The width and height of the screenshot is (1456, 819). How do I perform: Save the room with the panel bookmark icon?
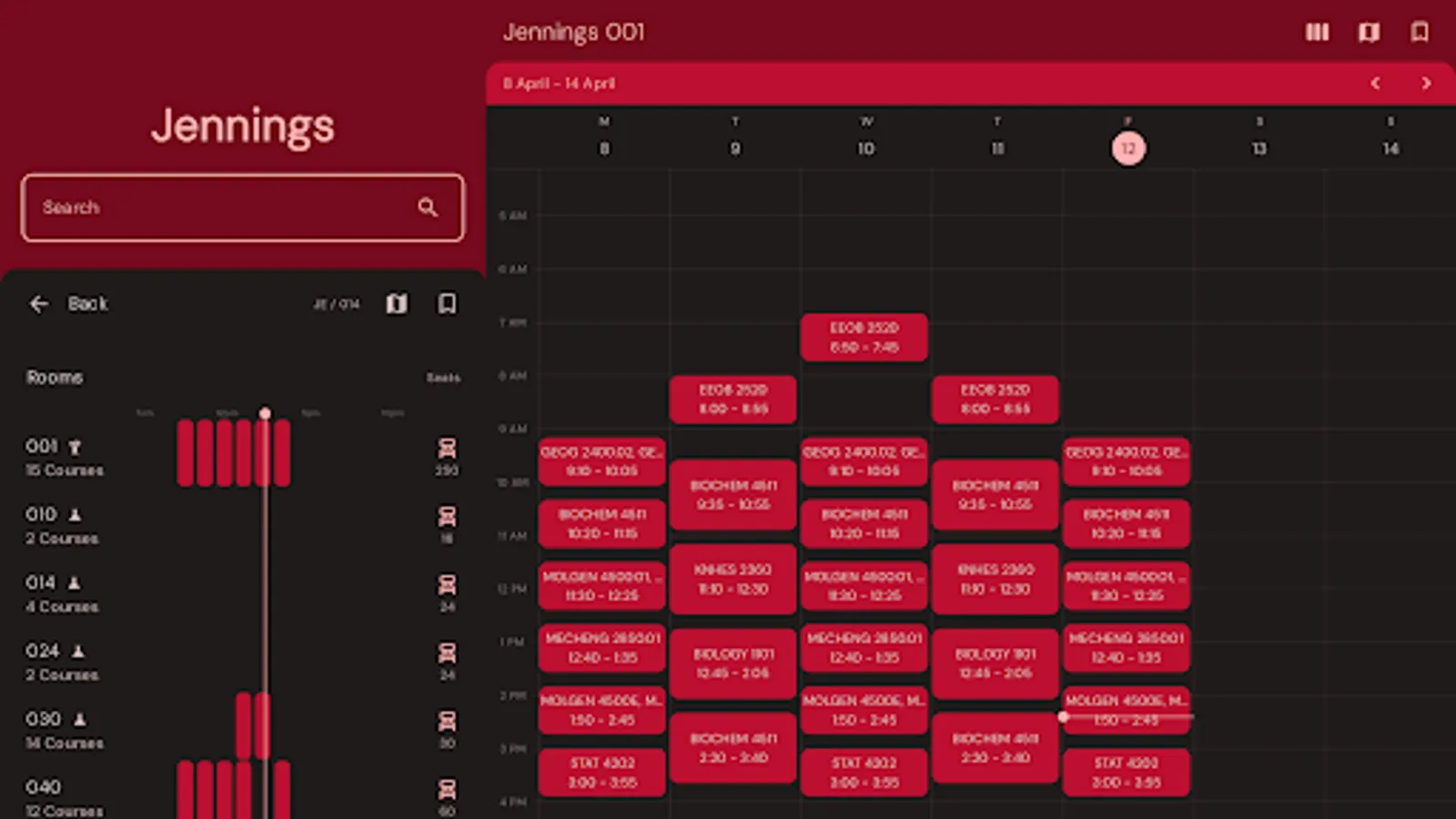[x=447, y=304]
